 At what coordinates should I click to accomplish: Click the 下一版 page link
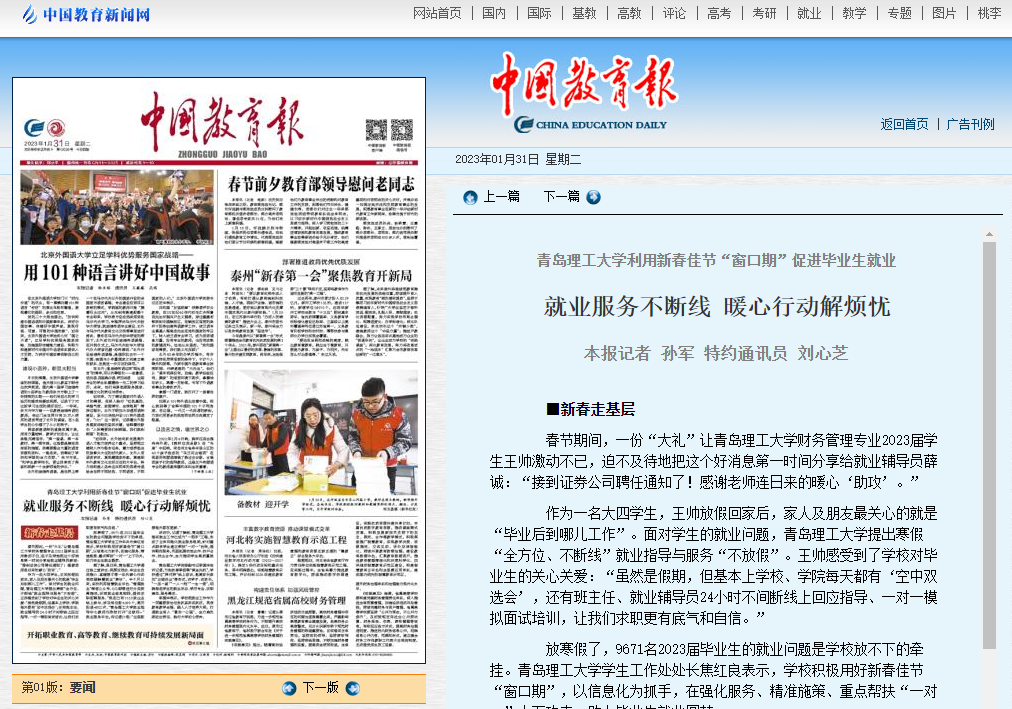tap(320, 688)
